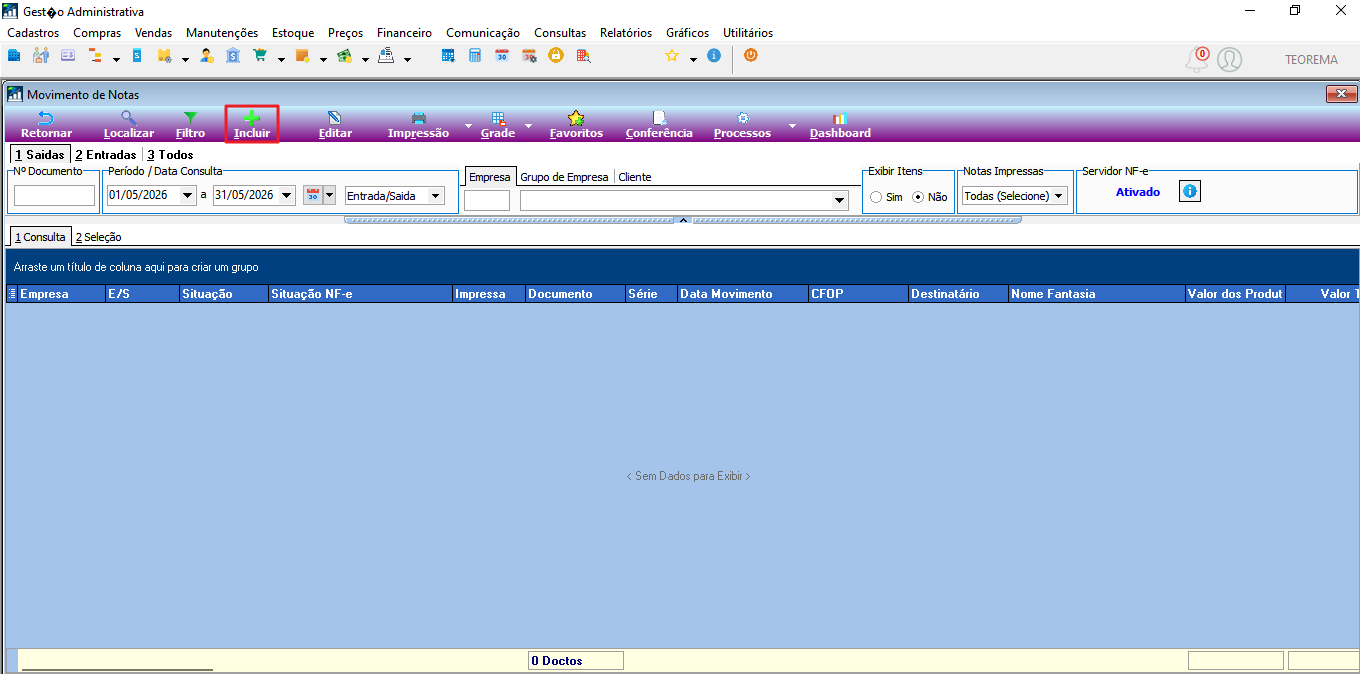Click the blue document S icon

click(137, 56)
